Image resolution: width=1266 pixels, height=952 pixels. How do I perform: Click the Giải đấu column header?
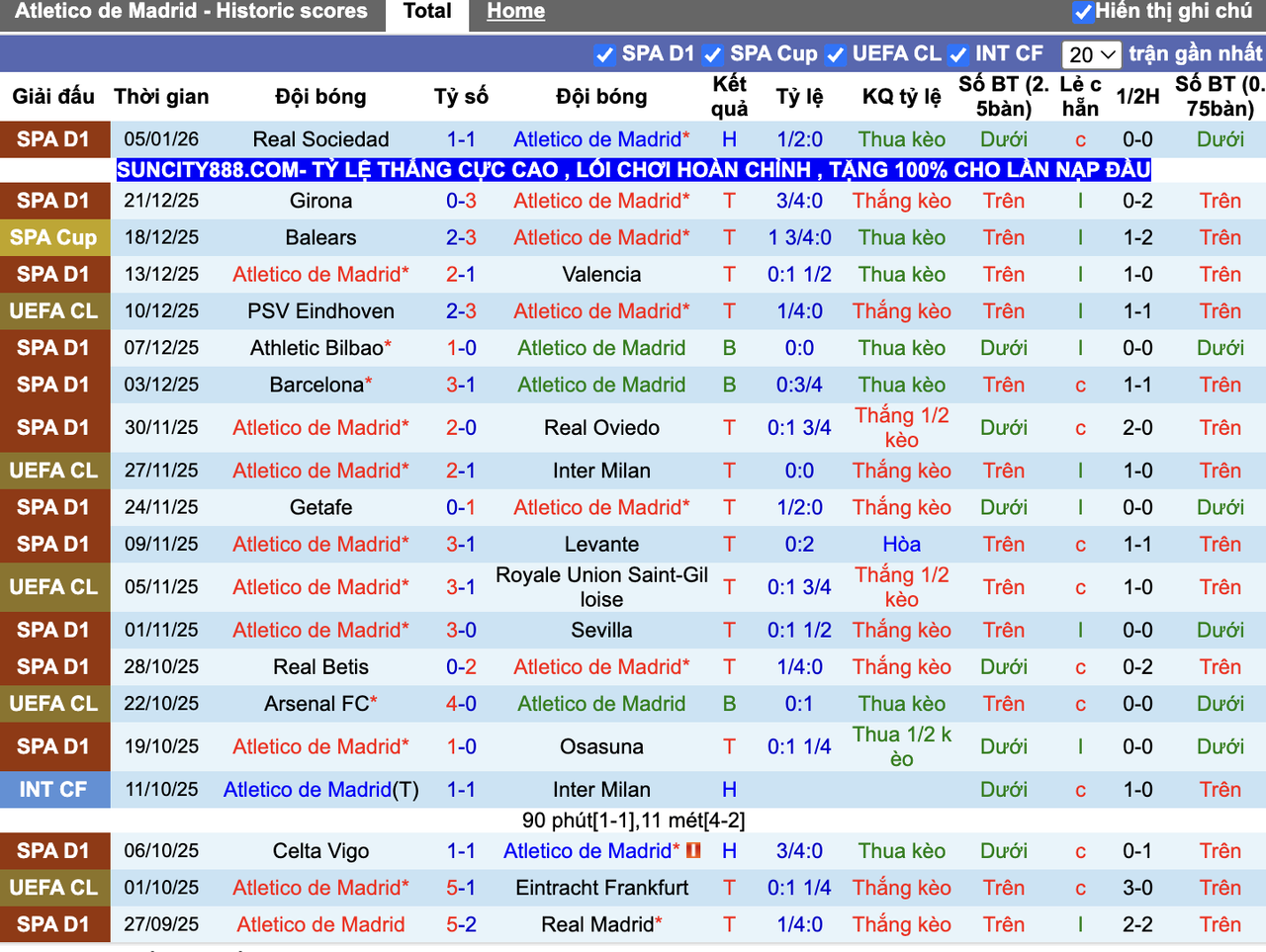pos(53,97)
